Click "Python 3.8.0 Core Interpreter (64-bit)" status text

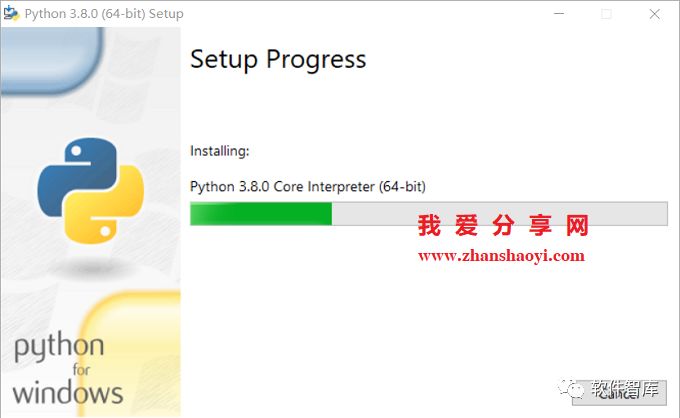coord(308,186)
